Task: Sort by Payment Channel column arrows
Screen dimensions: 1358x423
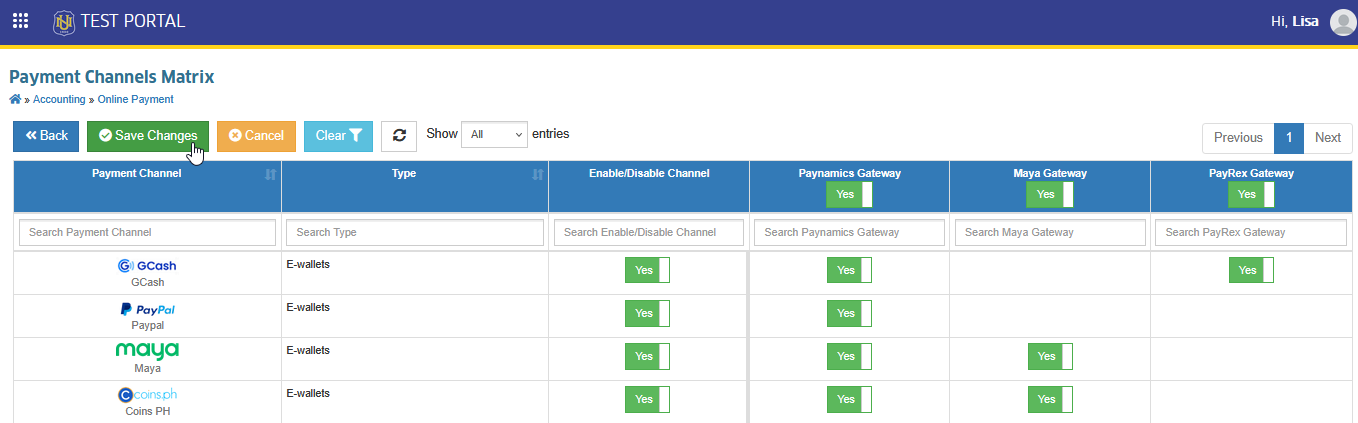Action: tap(270, 174)
